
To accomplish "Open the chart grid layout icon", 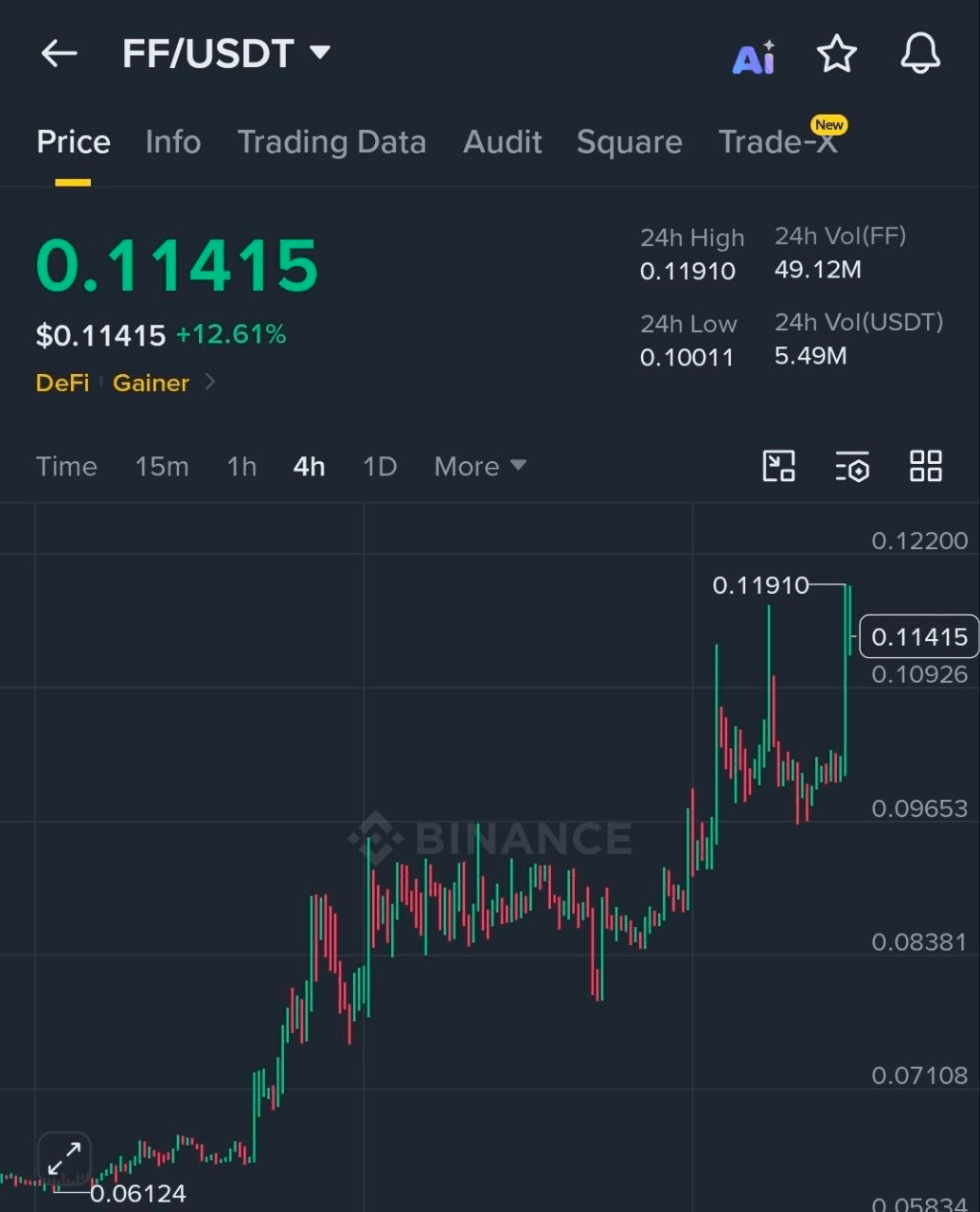I will click(926, 466).
